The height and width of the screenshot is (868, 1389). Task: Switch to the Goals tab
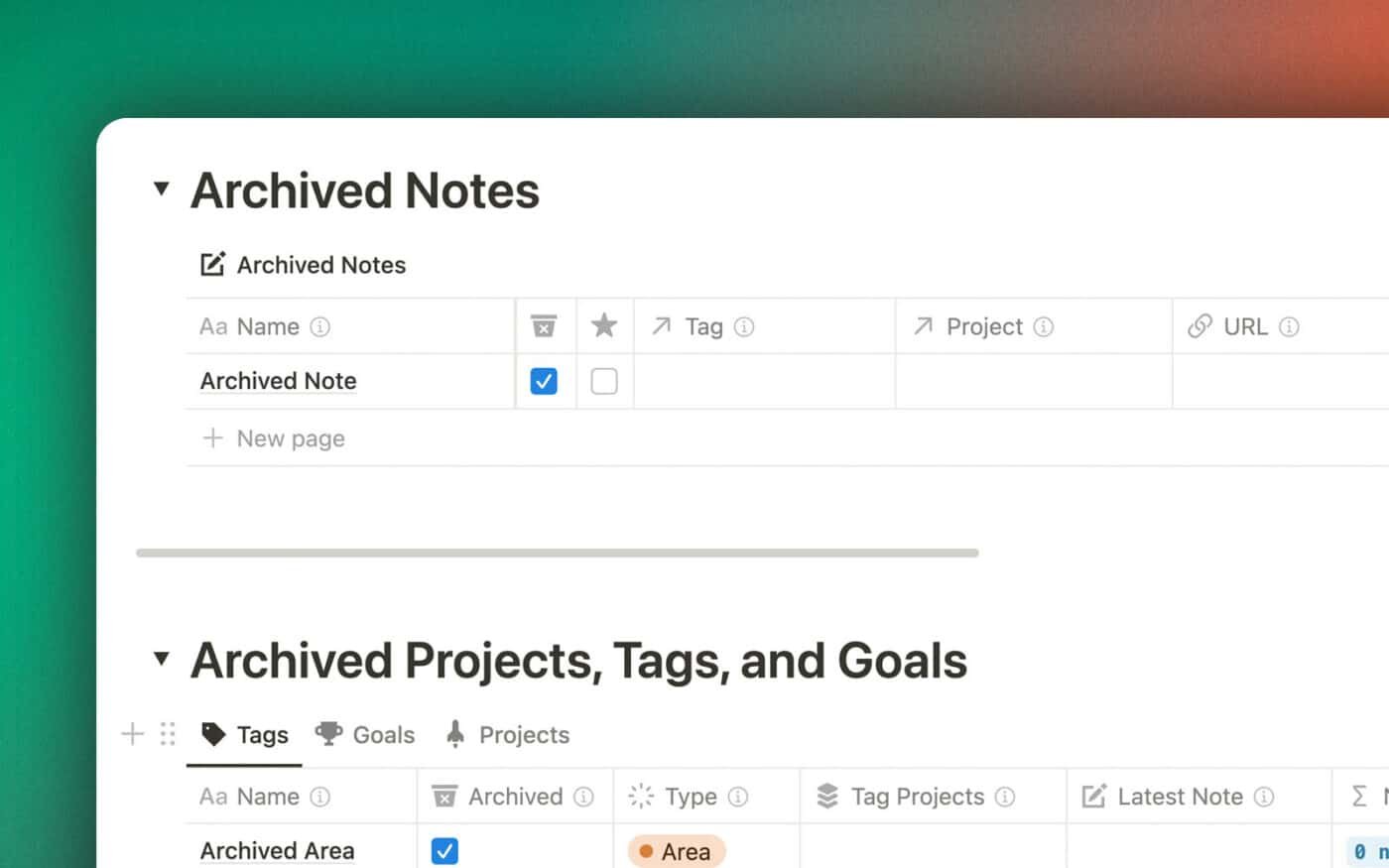(365, 735)
